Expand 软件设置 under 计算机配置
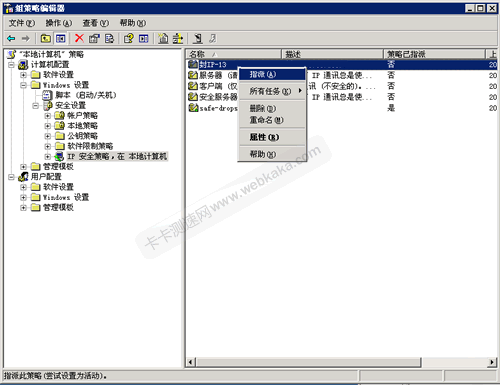 point(23,75)
